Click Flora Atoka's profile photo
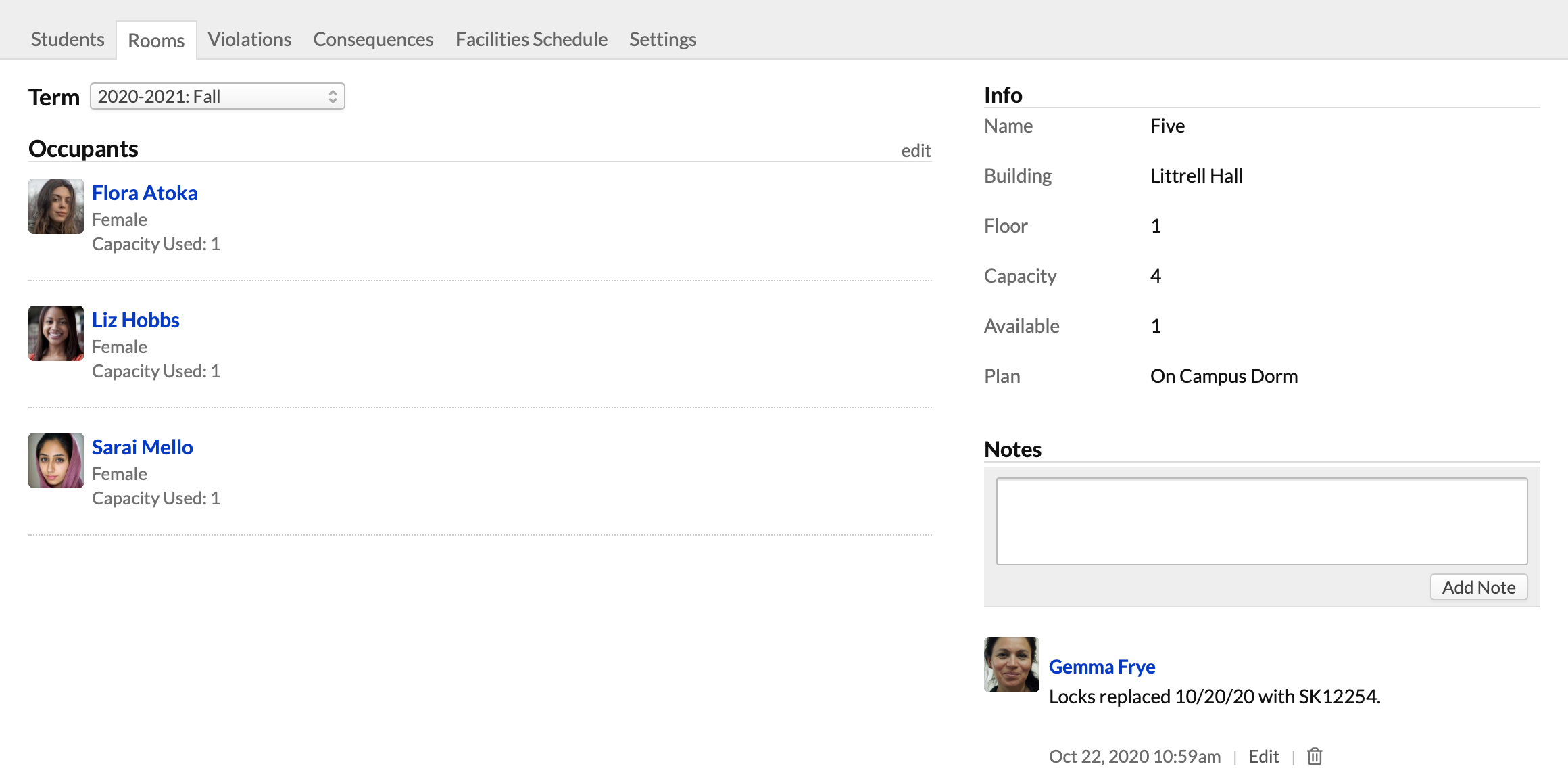 click(56, 206)
